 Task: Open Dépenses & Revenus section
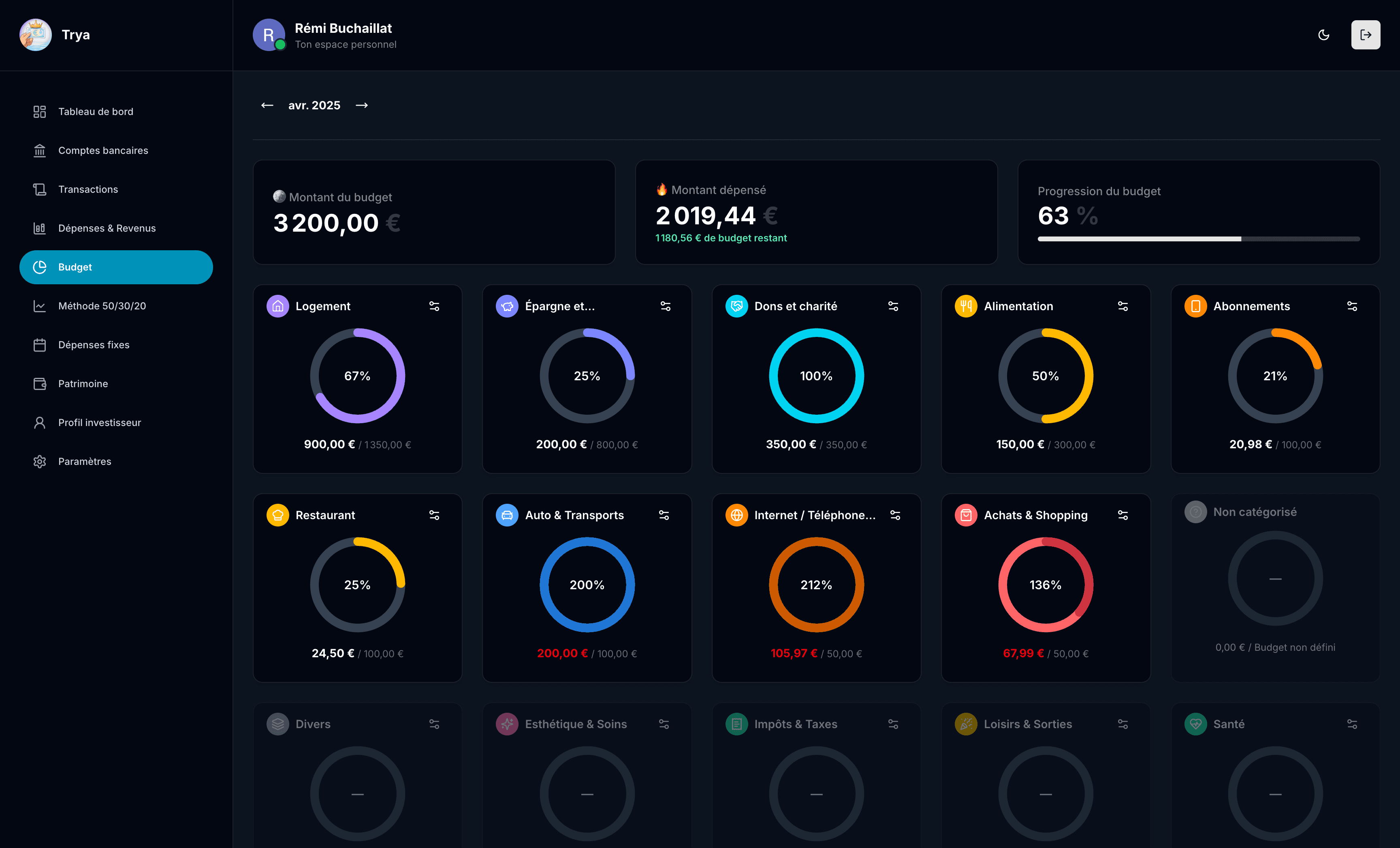(116, 228)
